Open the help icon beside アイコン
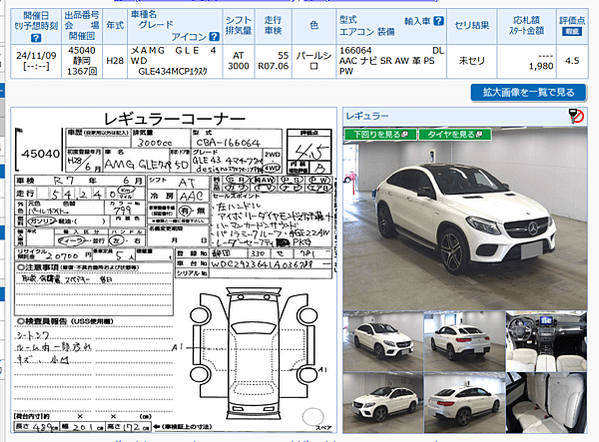 pos(215,37)
